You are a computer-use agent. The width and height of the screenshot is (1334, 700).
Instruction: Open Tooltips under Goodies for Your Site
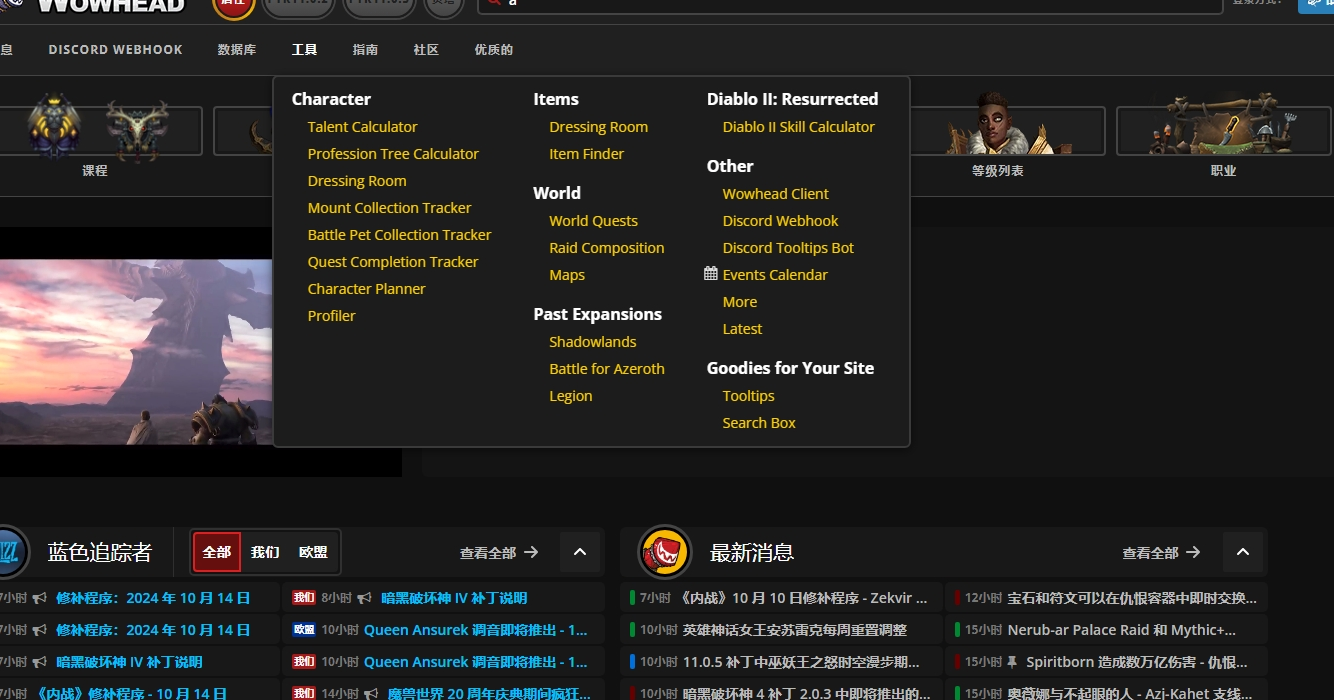(749, 396)
